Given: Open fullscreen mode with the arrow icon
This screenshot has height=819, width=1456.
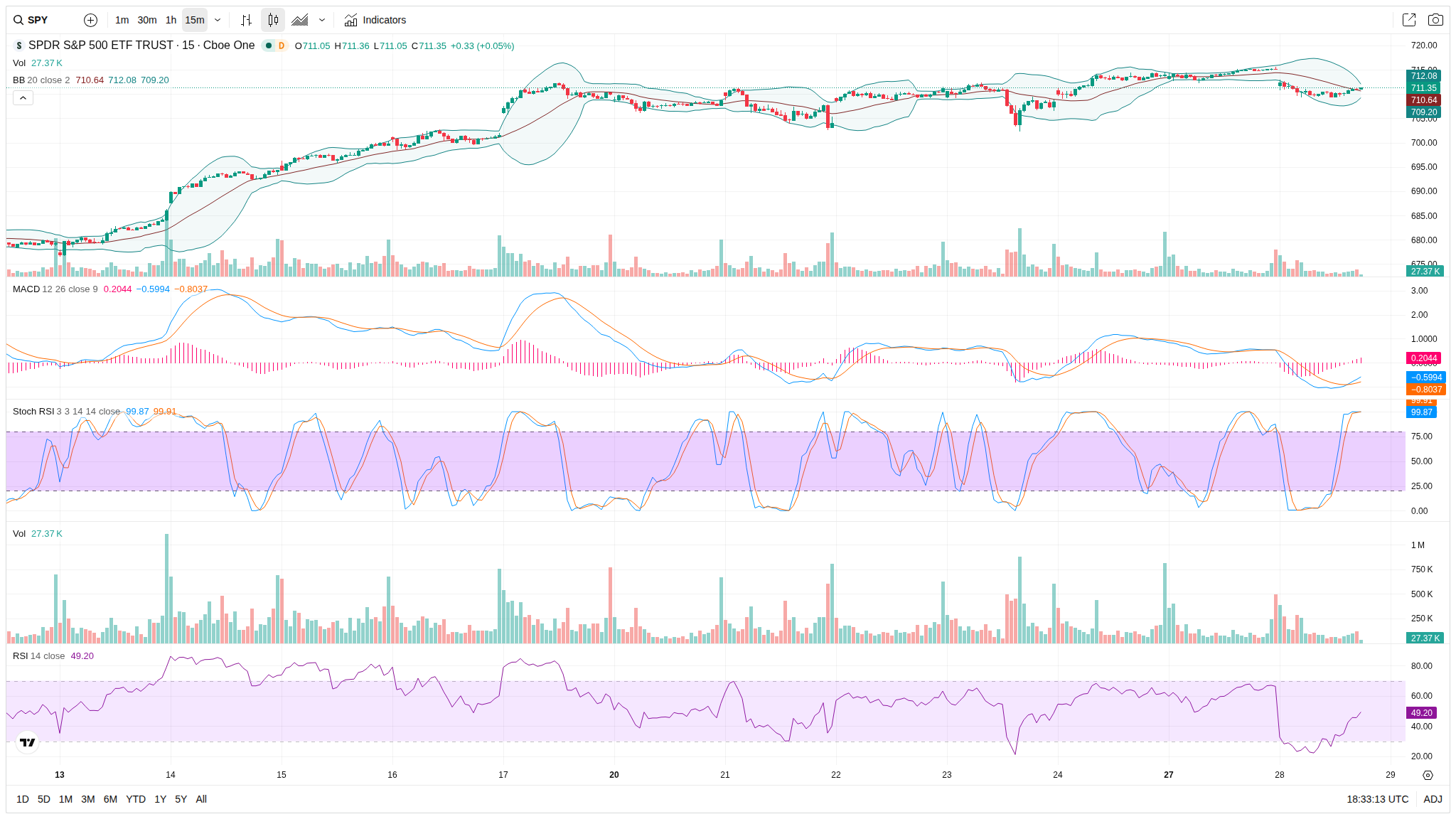Looking at the screenshot, I should click(1408, 20).
